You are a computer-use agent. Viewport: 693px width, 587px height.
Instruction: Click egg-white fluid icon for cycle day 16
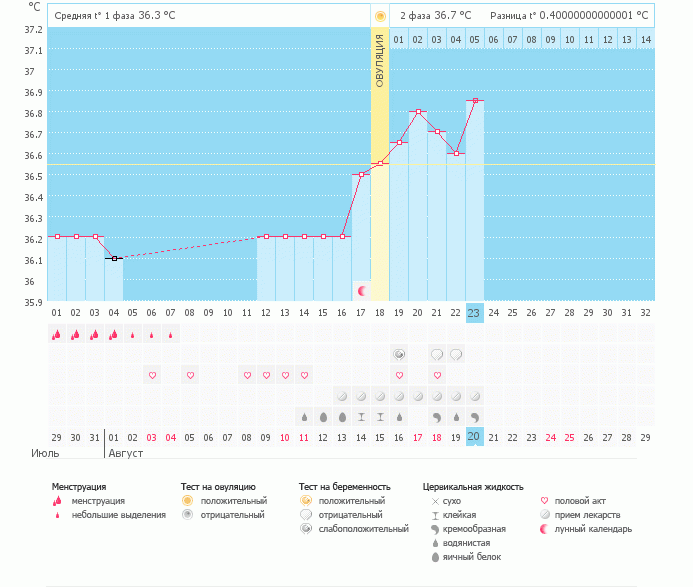(x=342, y=417)
